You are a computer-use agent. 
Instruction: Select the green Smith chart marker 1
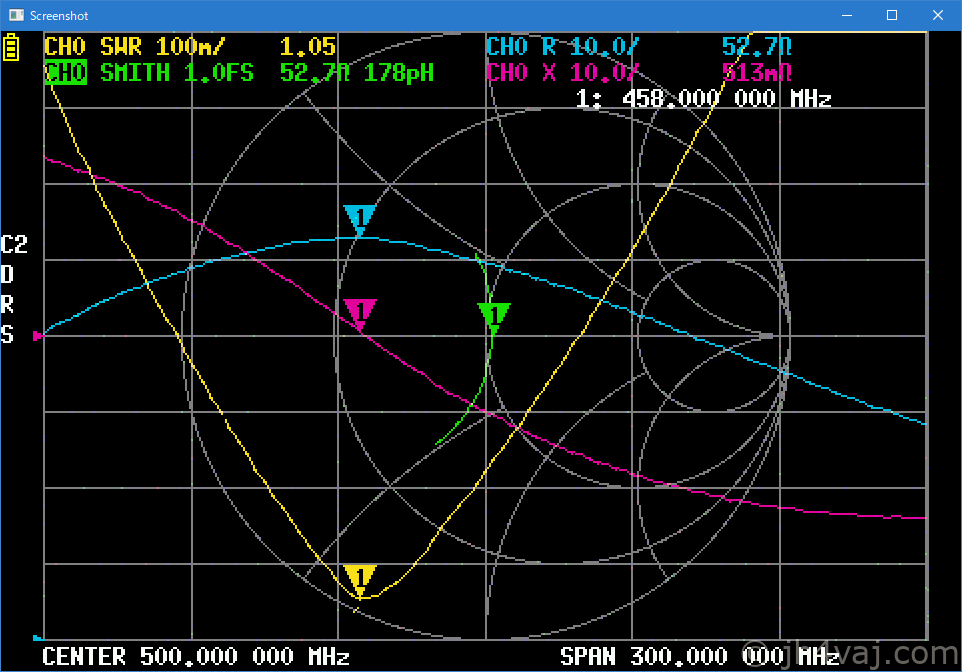(494, 316)
